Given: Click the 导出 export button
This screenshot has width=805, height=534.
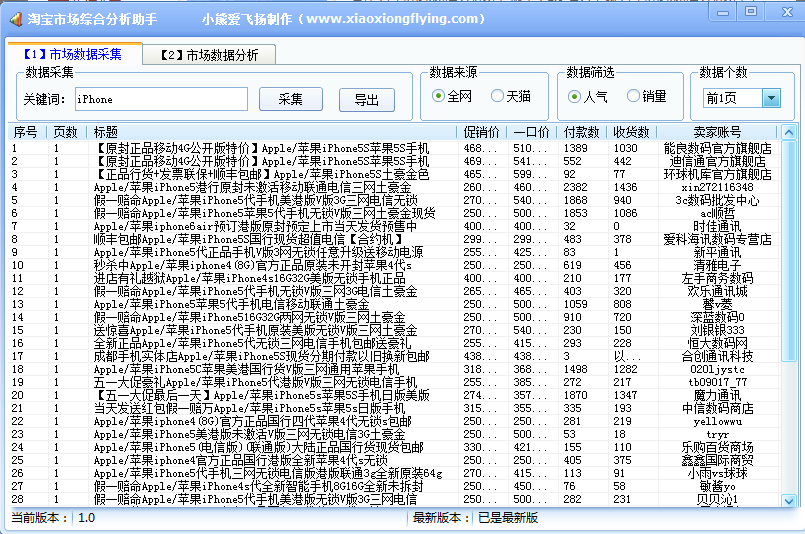Looking at the screenshot, I should coord(367,100).
